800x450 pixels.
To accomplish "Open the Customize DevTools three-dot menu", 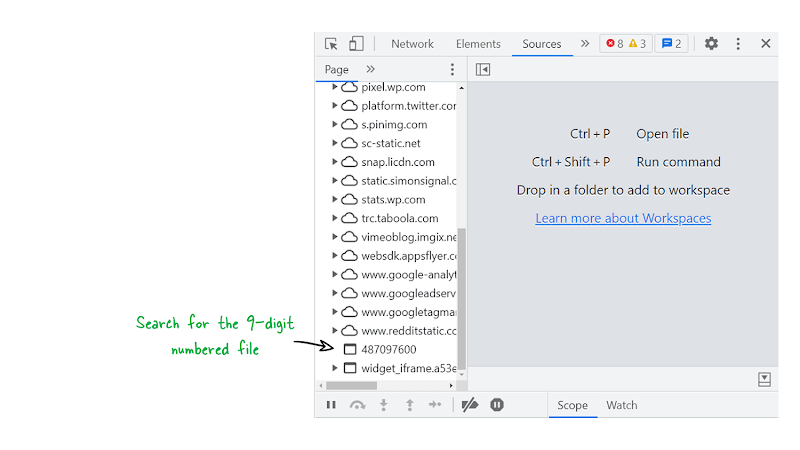I will pyautogui.click(x=738, y=44).
